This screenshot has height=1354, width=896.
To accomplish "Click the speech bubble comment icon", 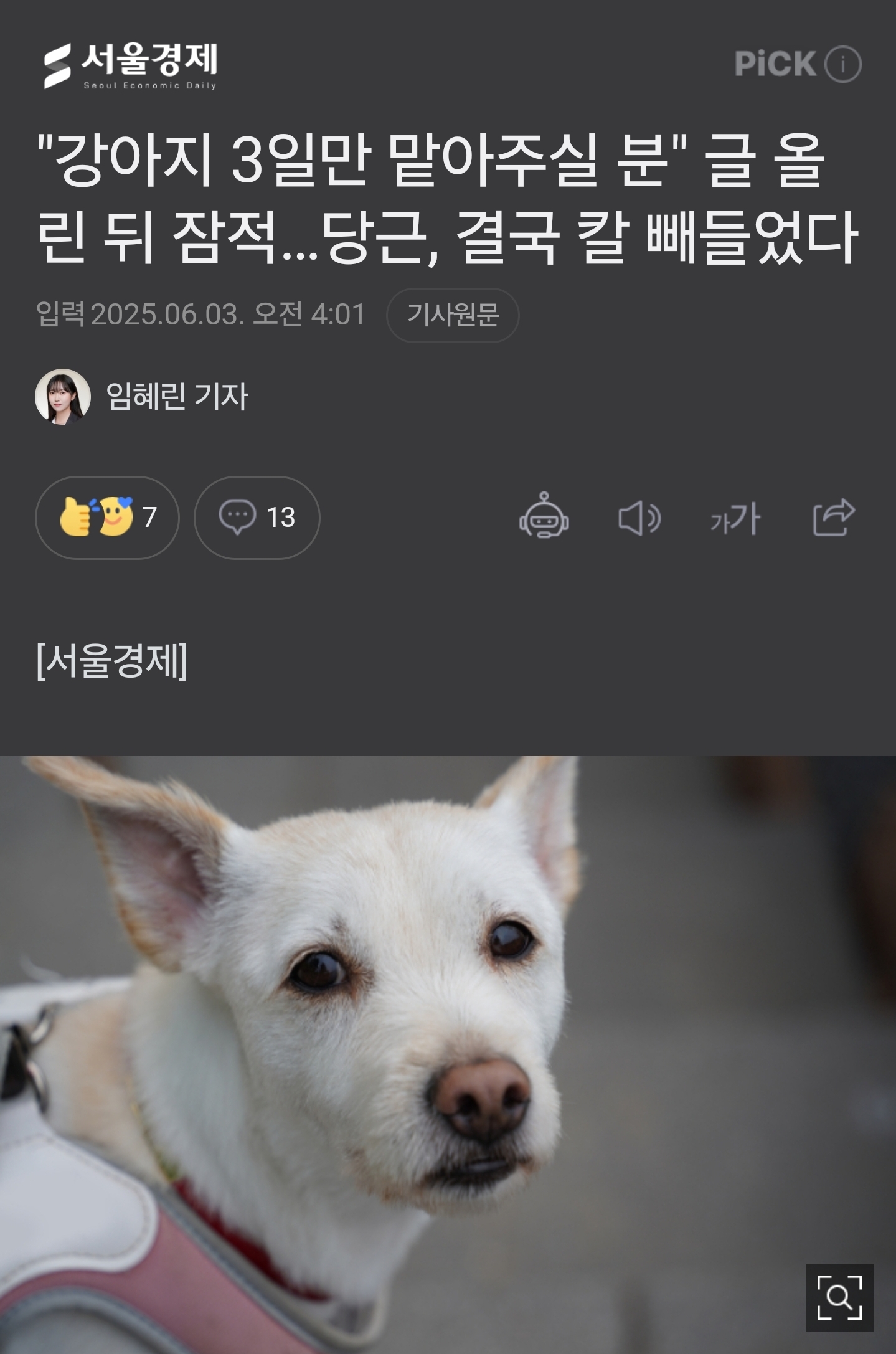I will pyautogui.click(x=237, y=517).
